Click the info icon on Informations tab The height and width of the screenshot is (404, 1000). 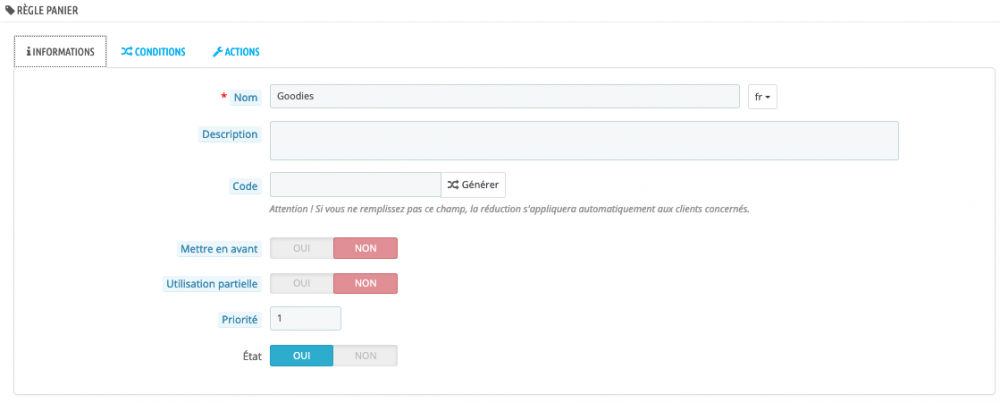tap(29, 52)
